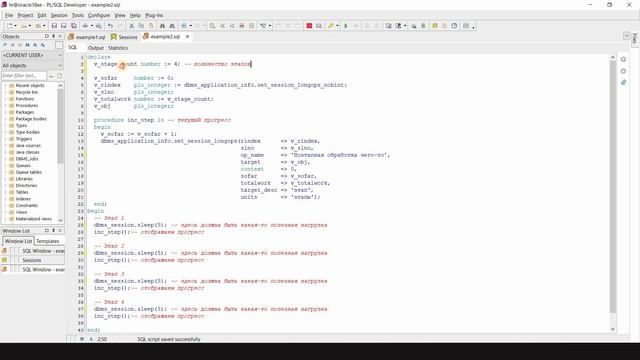Click the red Break execution icon
The width and height of the screenshot is (640, 360).
[309, 26]
